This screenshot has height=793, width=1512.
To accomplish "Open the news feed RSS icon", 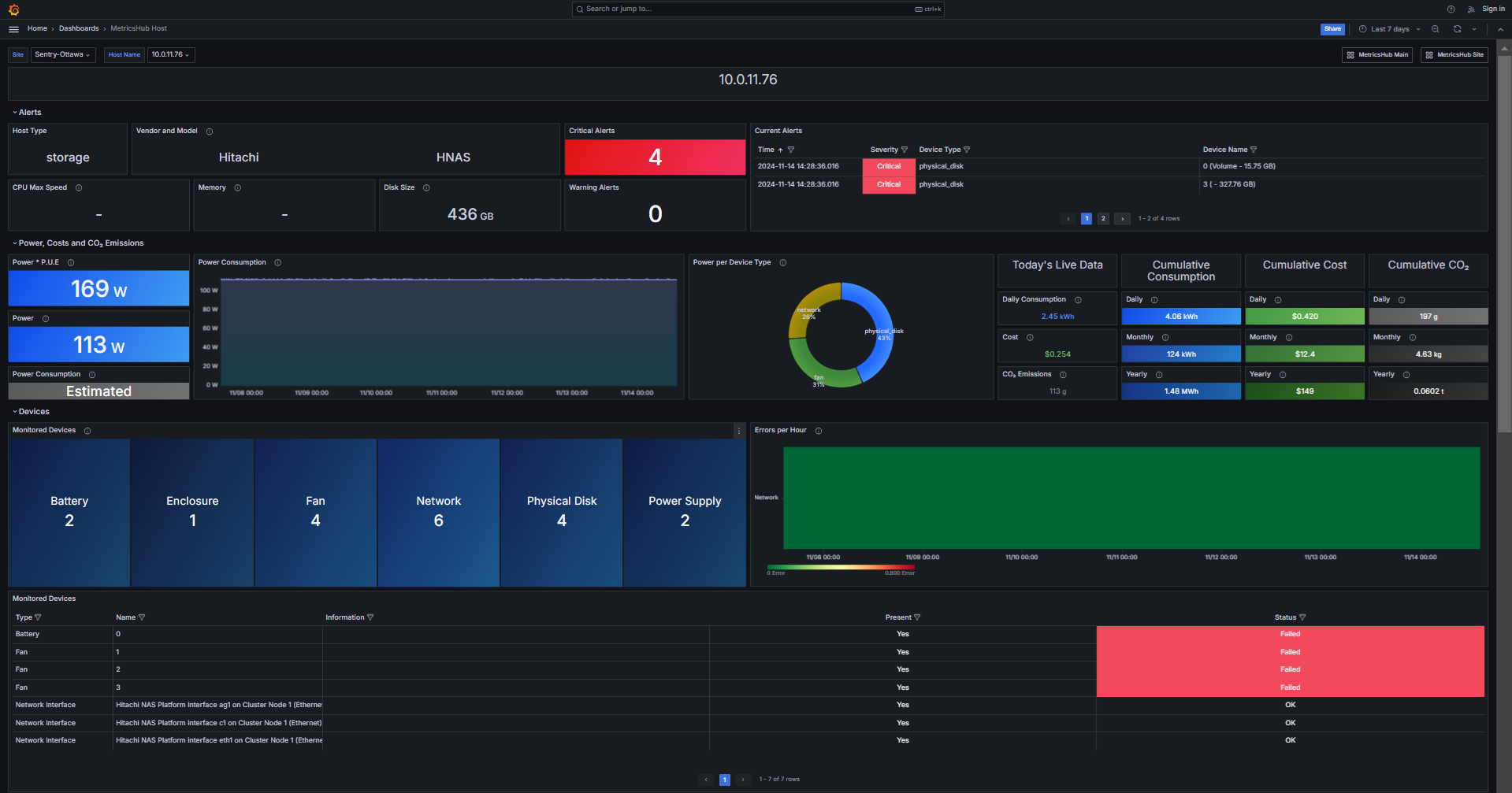I will coord(1470,9).
